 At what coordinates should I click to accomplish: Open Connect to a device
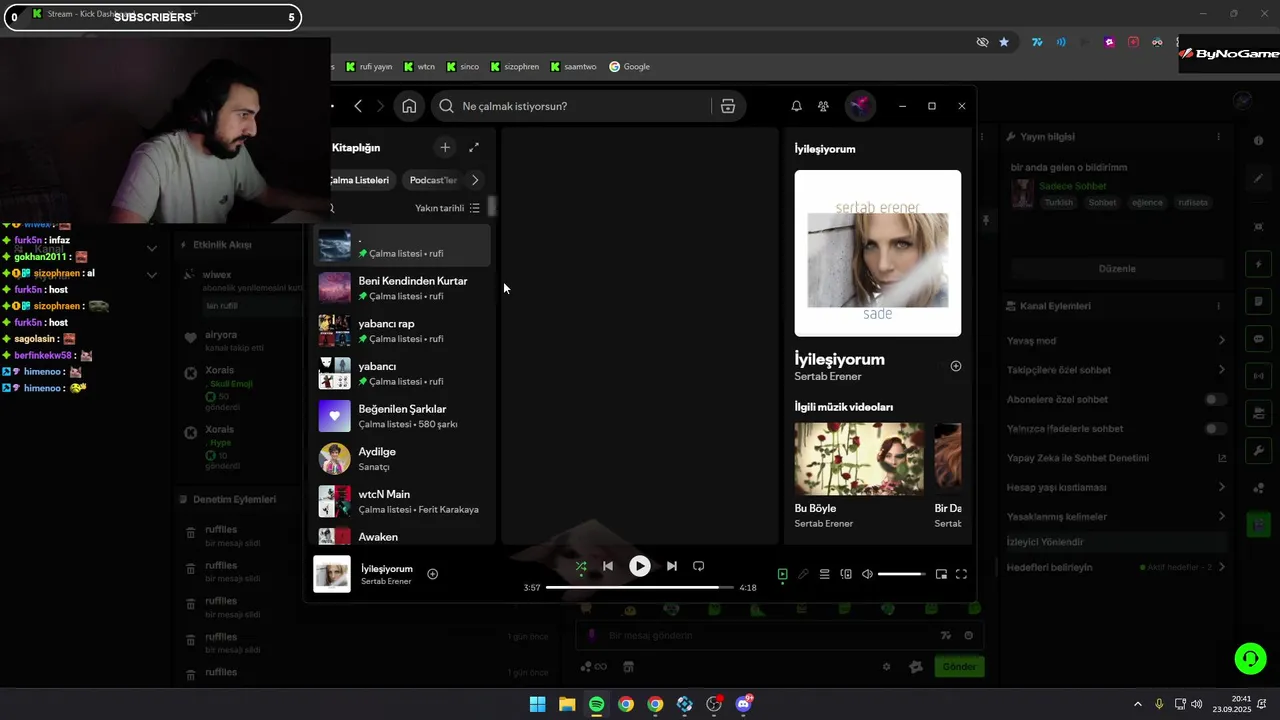tap(846, 574)
